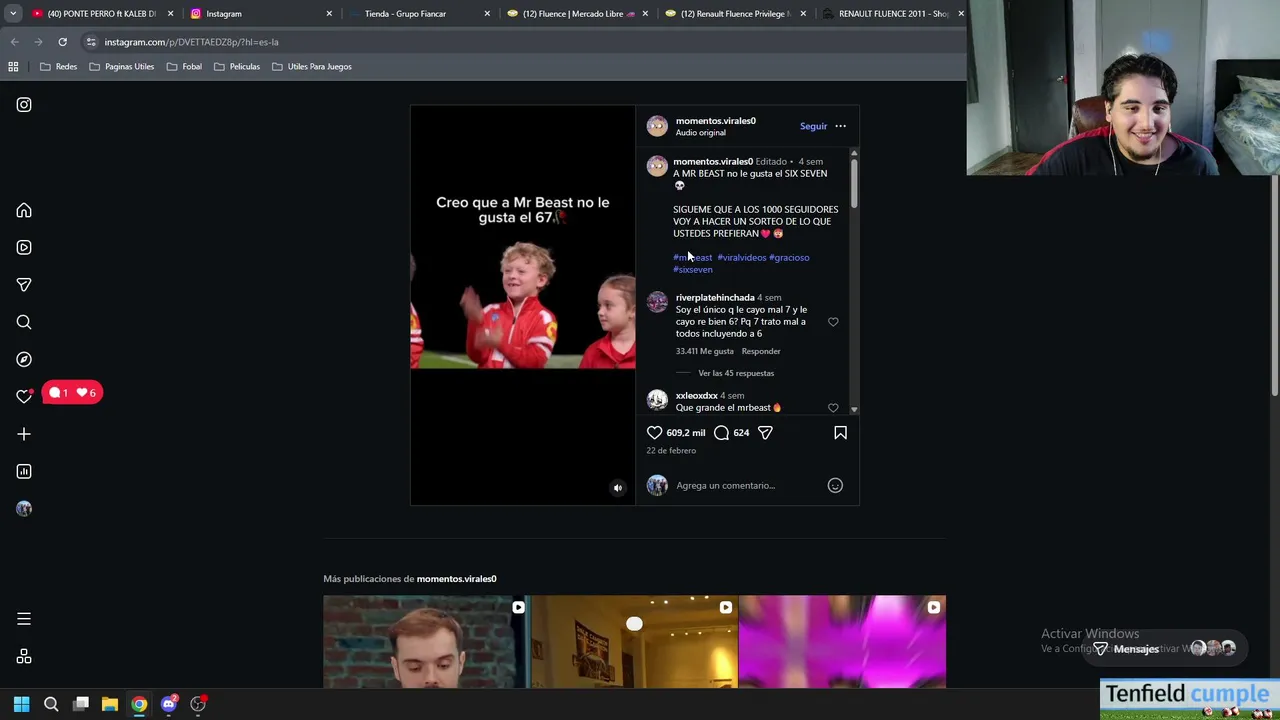The width and height of the screenshot is (1280, 720).
Task: Create a new post with plus icon
Action: click(x=24, y=434)
